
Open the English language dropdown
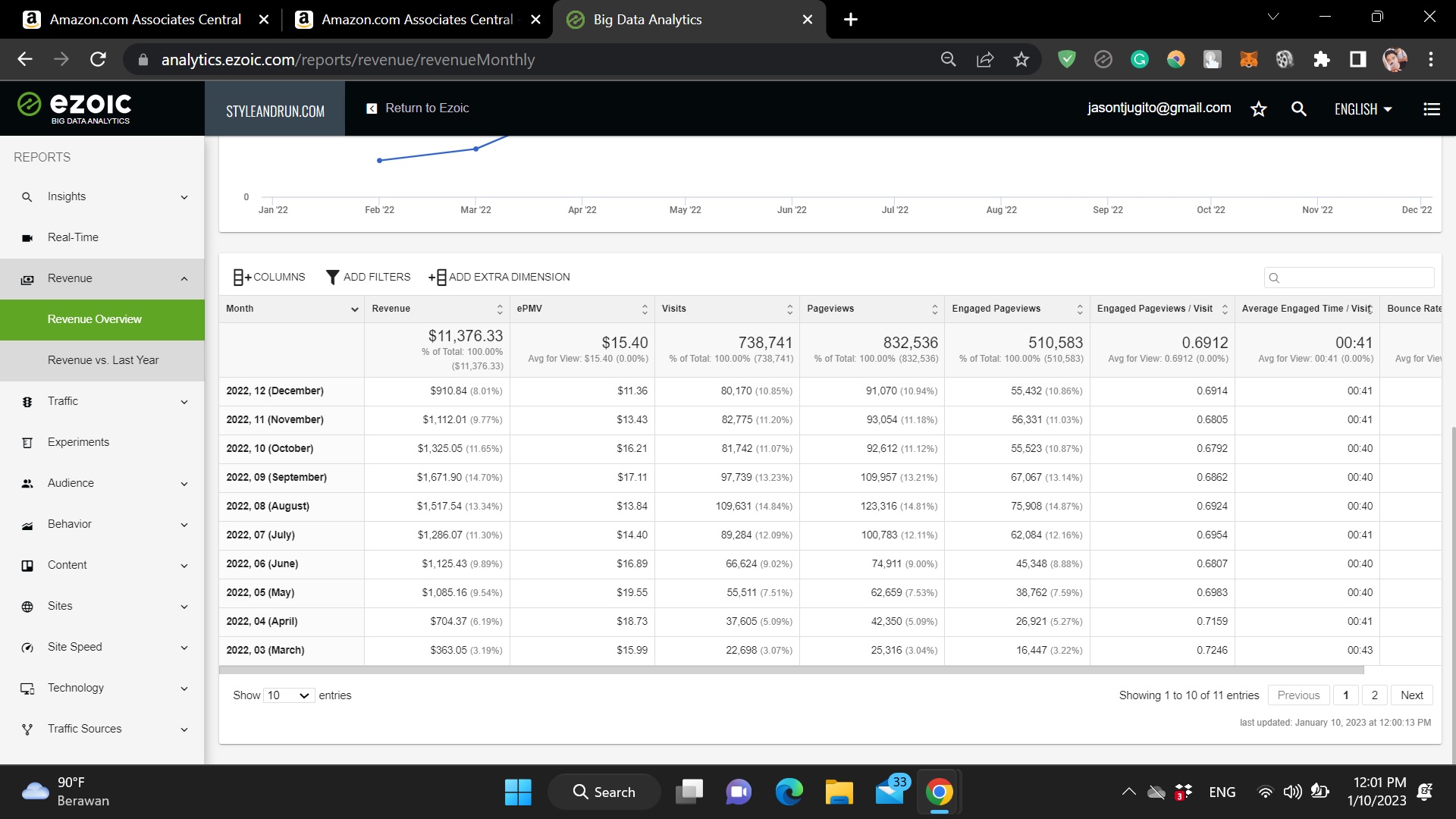coord(1363,109)
